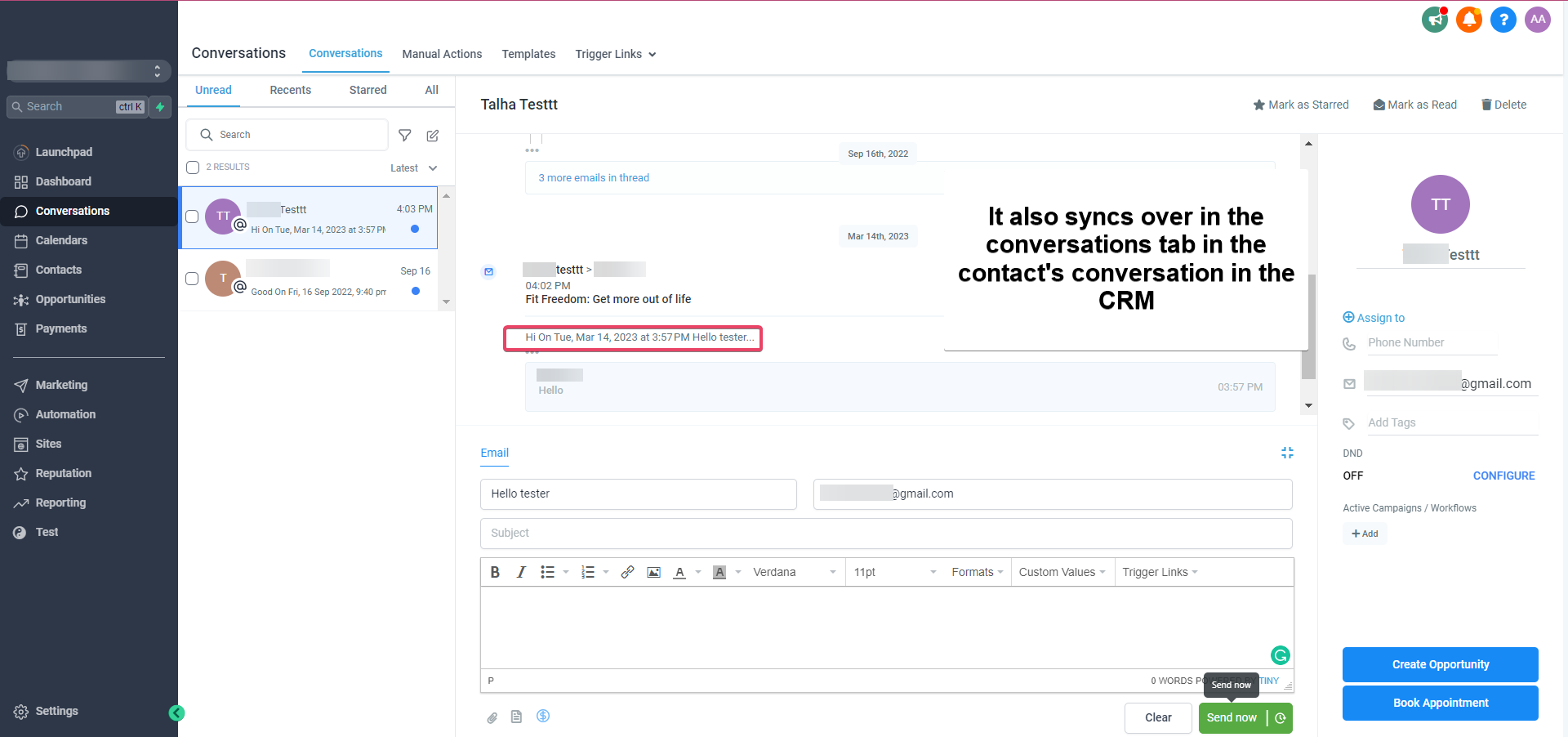Open the filter conversations icon
Screen dimensions: 1568x737
click(404, 136)
